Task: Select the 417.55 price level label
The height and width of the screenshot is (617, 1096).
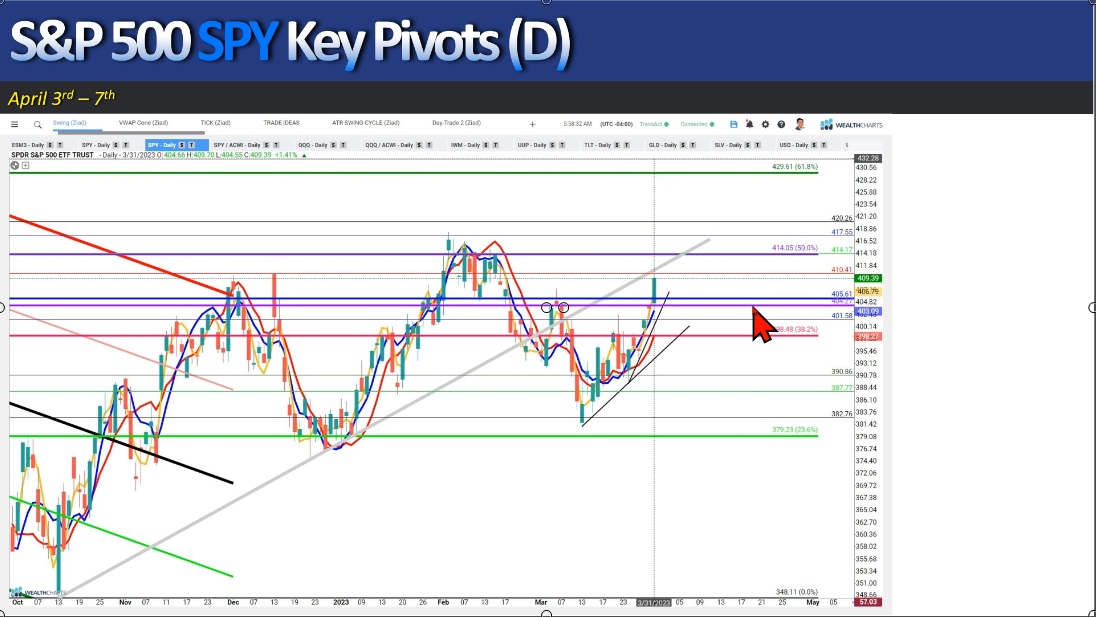Action: [x=842, y=232]
